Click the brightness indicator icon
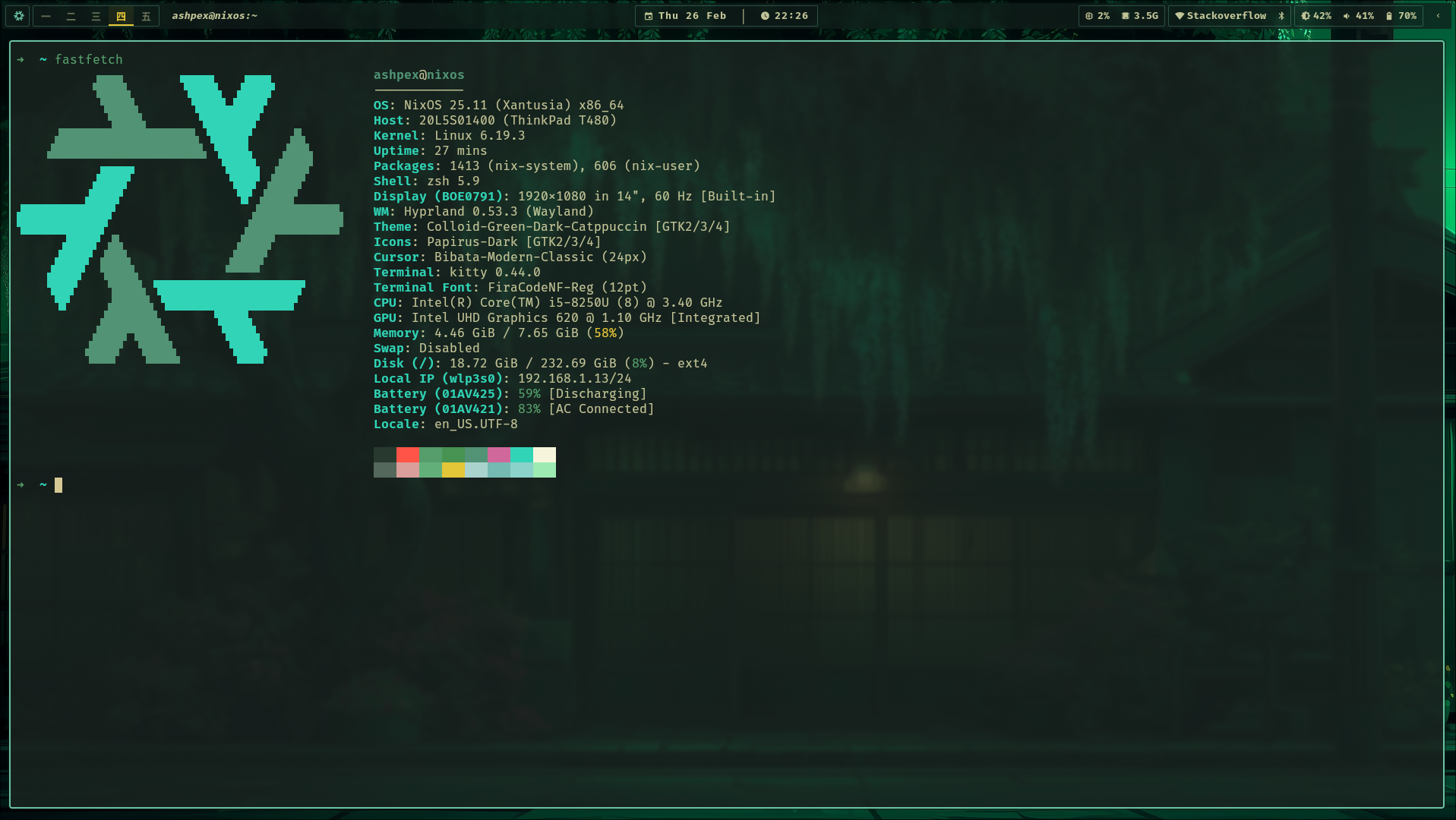The width and height of the screenshot is (1456, 820). click(1306, 16)
